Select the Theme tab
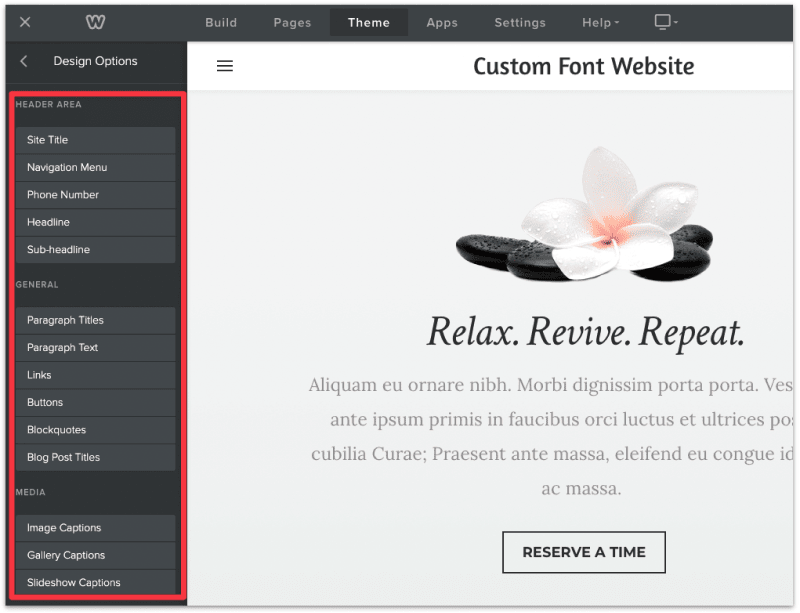800x613 pixels. click(x=369, y=22)
